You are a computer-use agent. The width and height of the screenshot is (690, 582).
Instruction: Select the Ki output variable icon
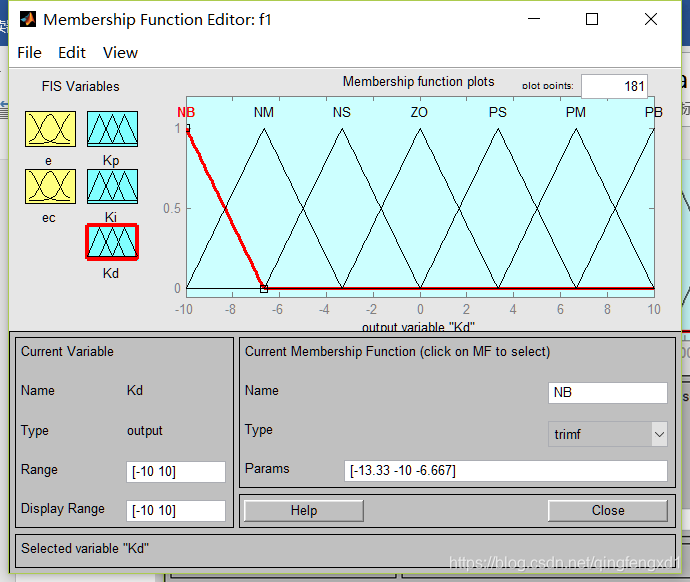pos(112,186)
